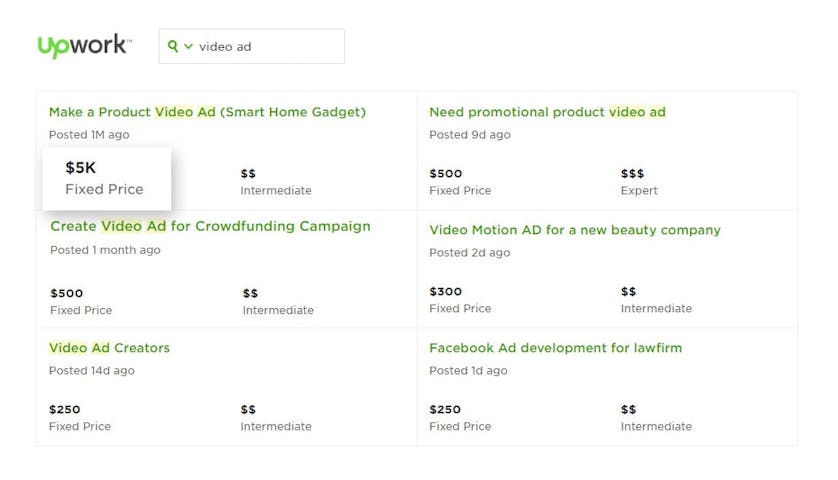This screenshot has width=838, height=480.
Task: Click the $5K Fixed Price popup card
Action: click(106, 178)
